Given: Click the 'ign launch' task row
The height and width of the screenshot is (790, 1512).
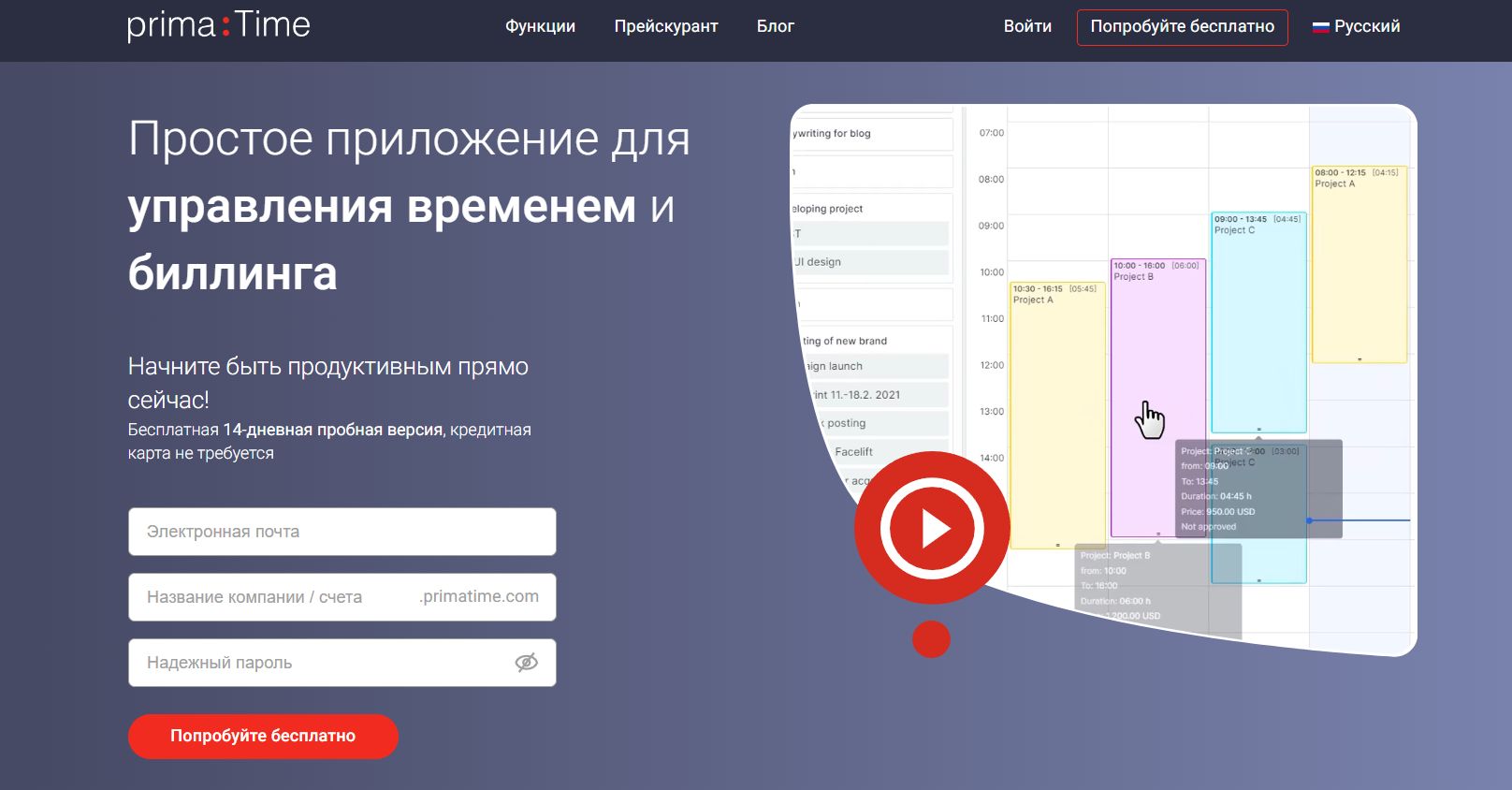Looking at the screenshot, I should click(876, 366).
